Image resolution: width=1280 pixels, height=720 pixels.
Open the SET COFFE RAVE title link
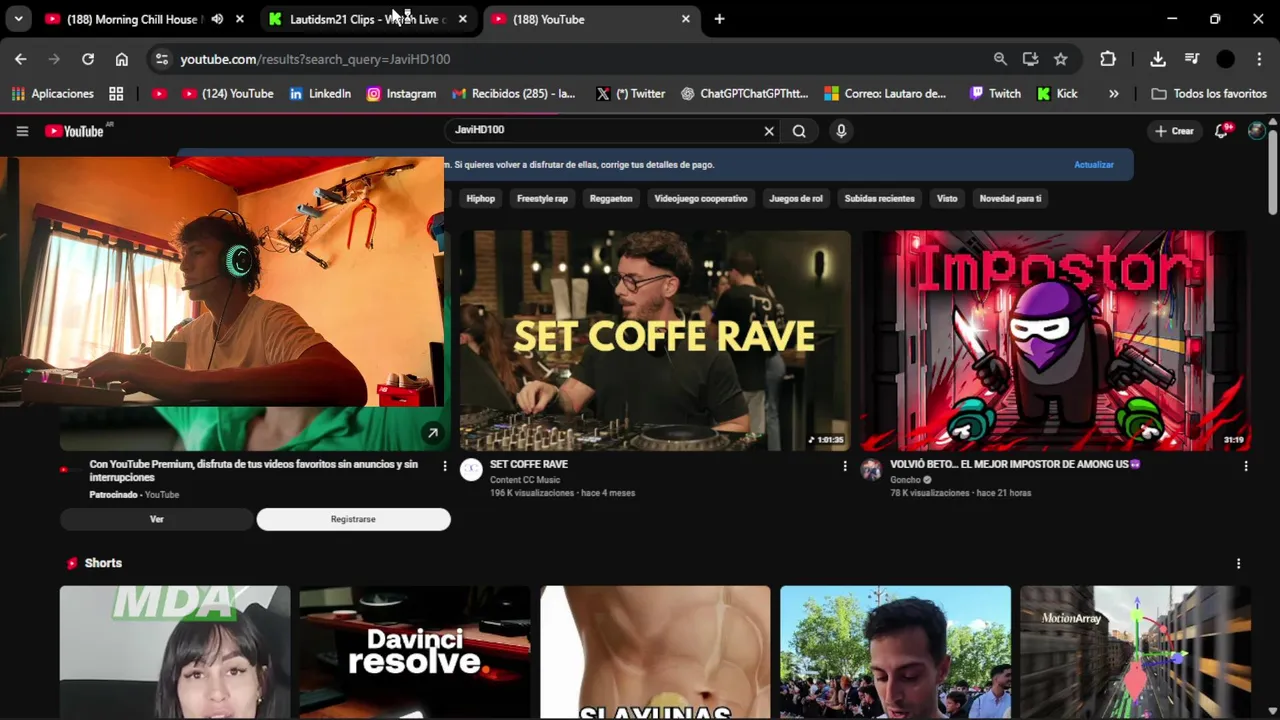pos(529,464)
